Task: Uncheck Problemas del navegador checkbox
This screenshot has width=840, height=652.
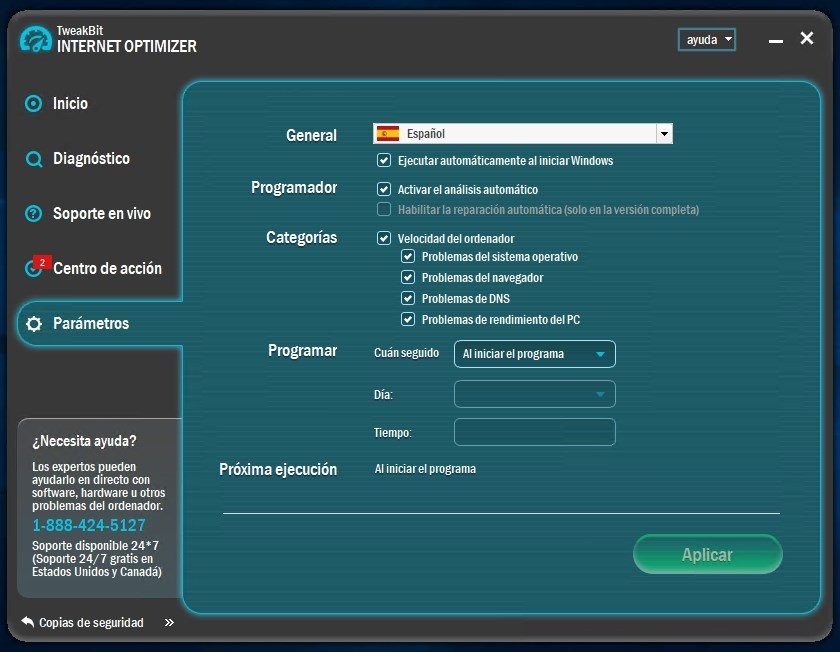Action: pyautogui.click(x=408, y=277)
